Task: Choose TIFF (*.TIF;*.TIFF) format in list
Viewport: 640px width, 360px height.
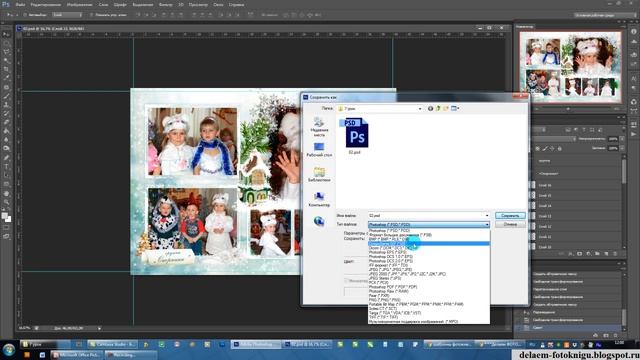Action: [x=383, y=317]
